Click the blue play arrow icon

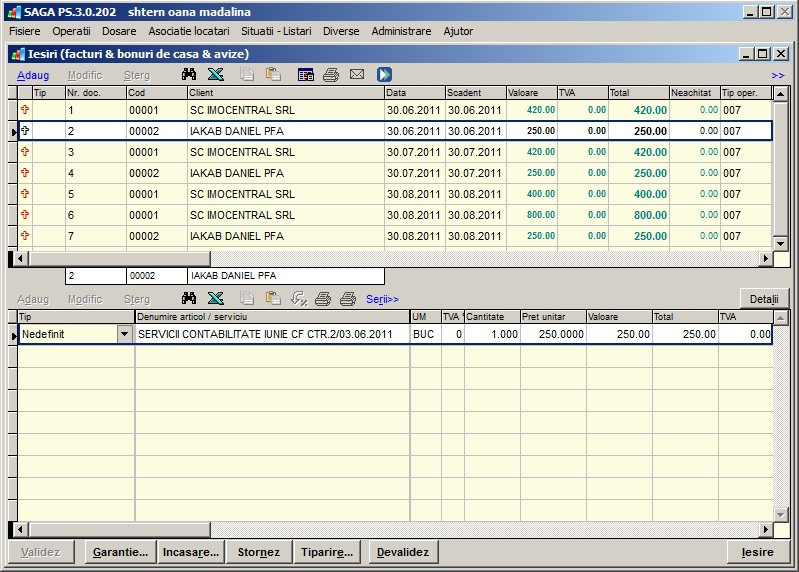(x=384, y=74)
